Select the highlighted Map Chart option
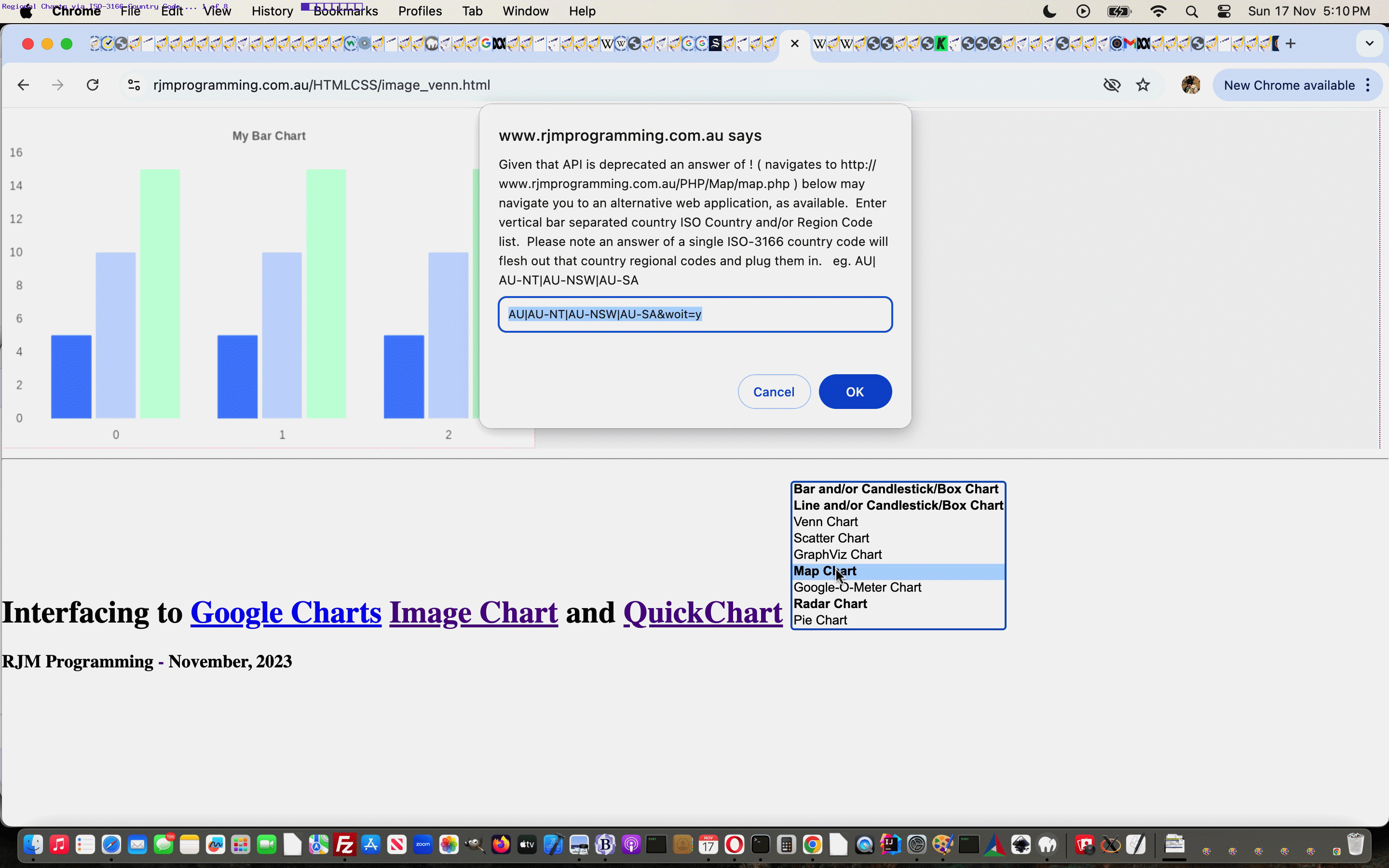 pyautogui.click(x=898, y=571)
